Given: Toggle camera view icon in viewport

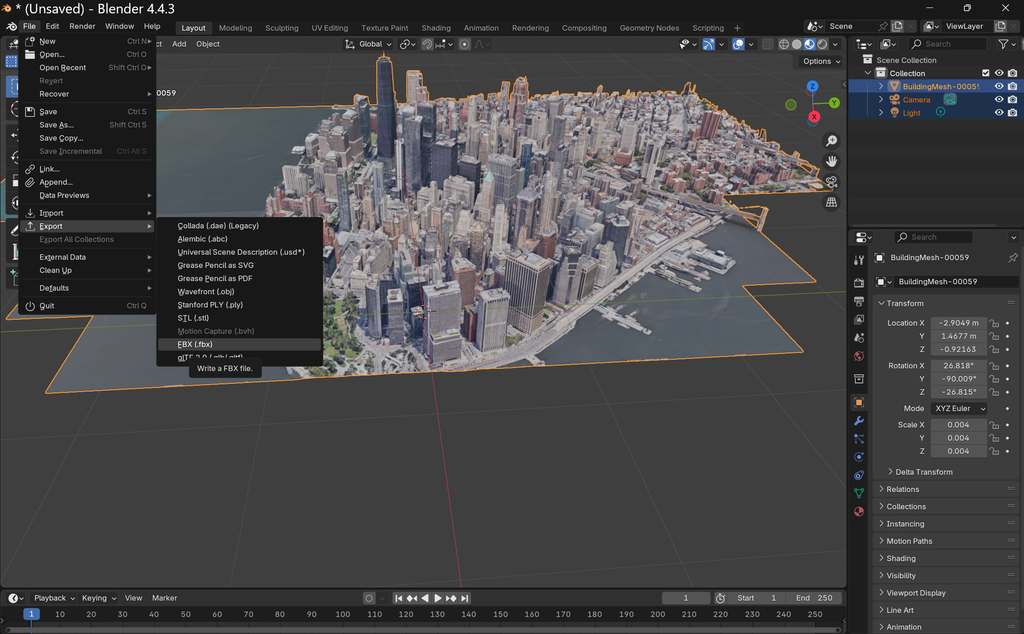Looking at the screenshot, I should [x=831, y=182].
